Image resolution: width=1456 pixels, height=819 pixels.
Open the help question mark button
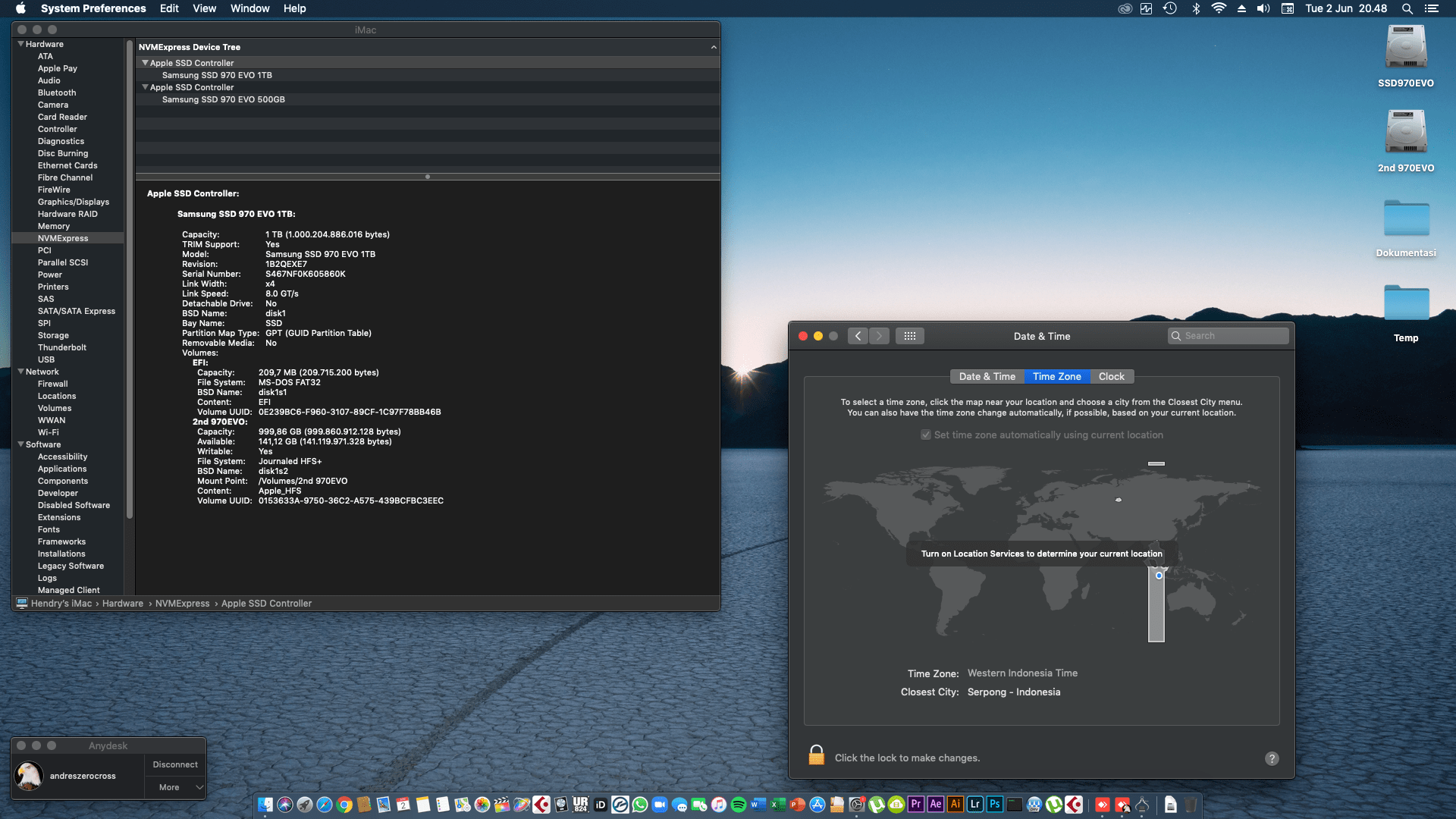click(1272, 758)
